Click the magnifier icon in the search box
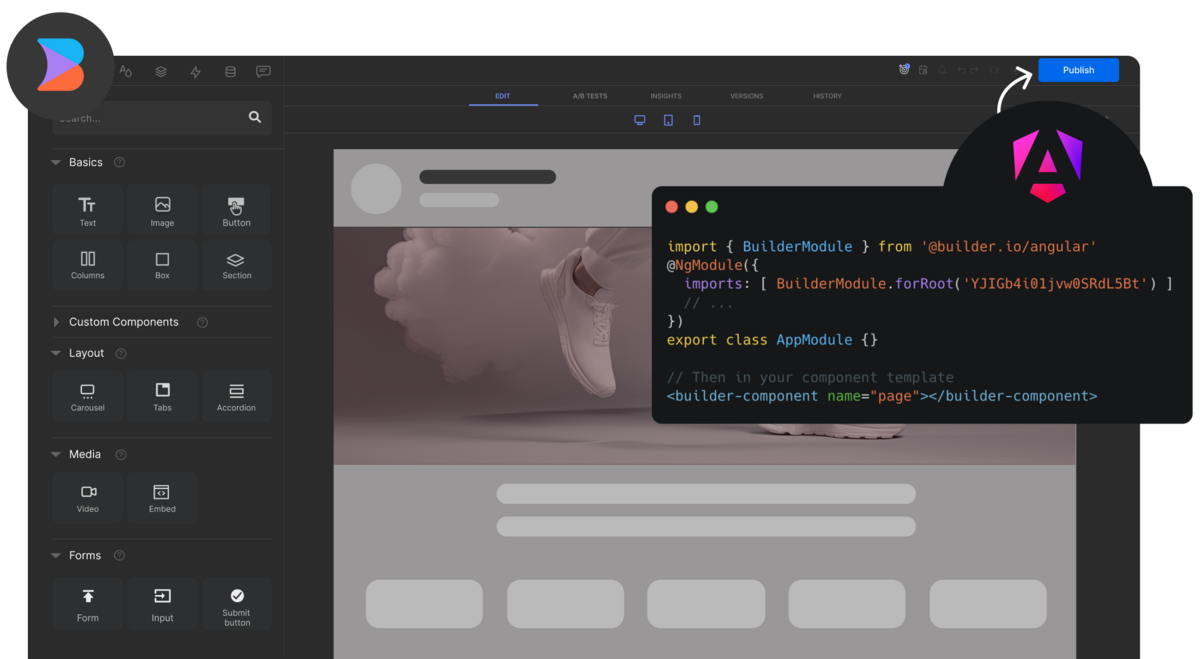This screenshot has height=659, width=1200. 255,117
